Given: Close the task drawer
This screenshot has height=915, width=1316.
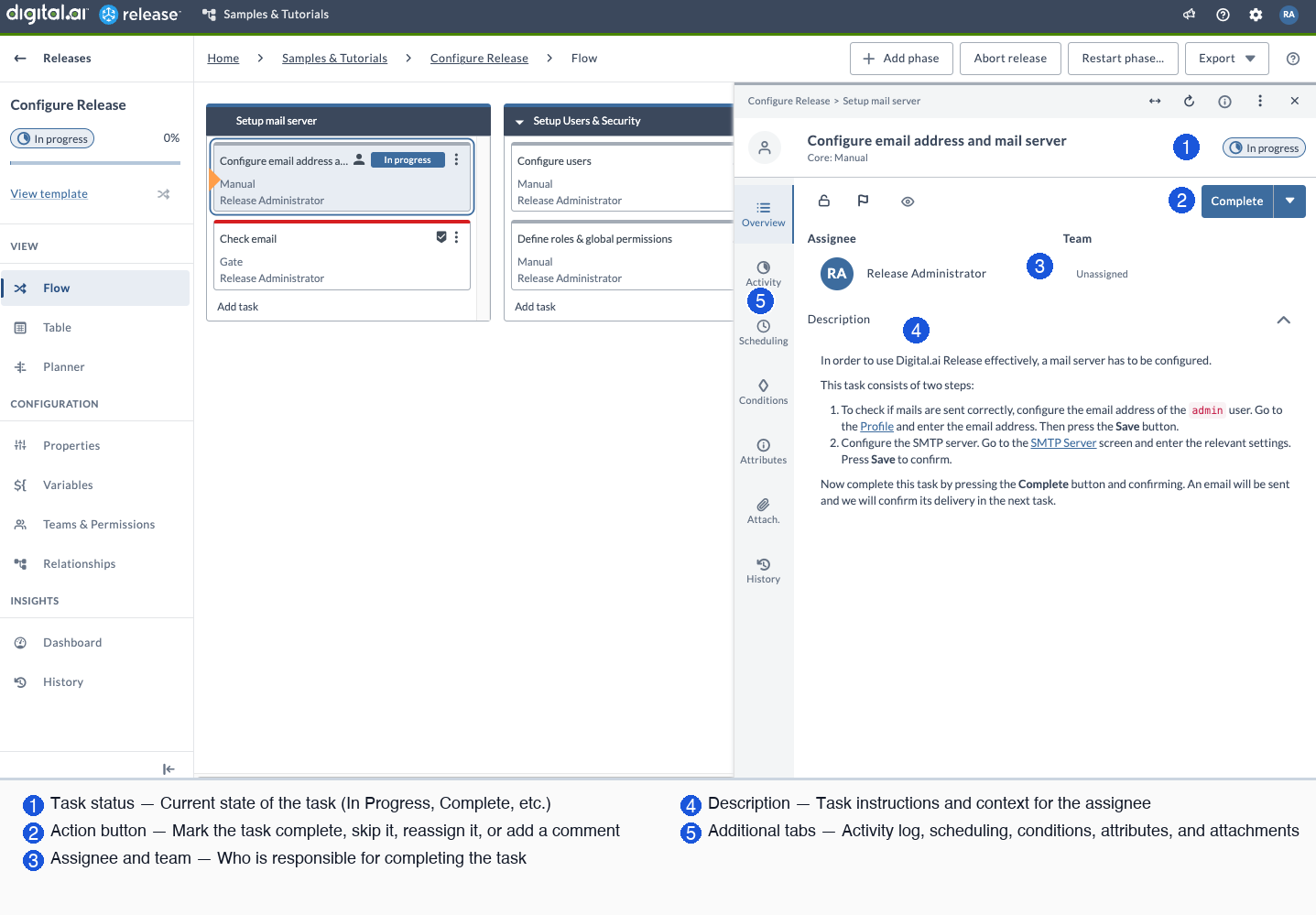Looking at the screenshot, I should pyautogui.click(x=1294, y=101).
